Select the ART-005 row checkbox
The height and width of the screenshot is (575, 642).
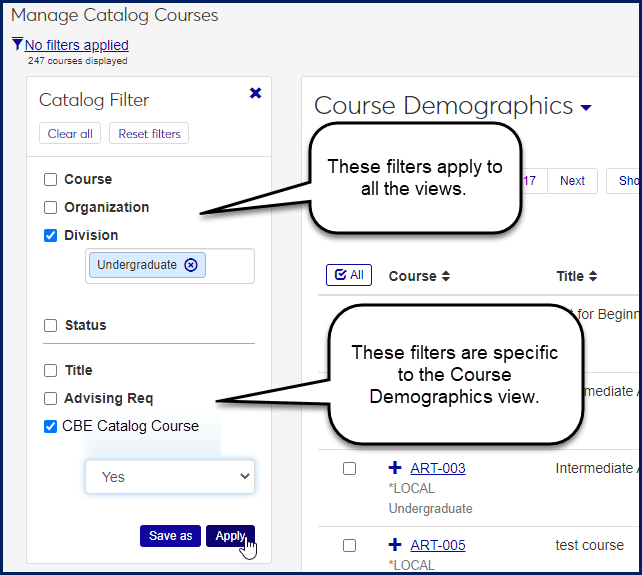(x=349, y=546)
